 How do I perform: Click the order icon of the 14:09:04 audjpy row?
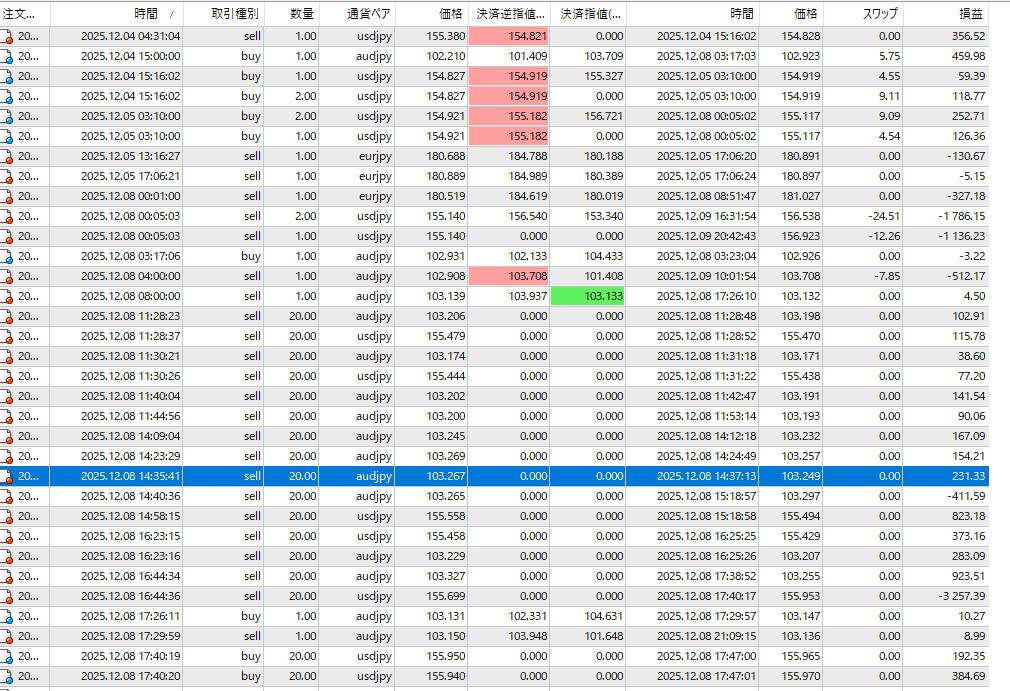(7, 436)
